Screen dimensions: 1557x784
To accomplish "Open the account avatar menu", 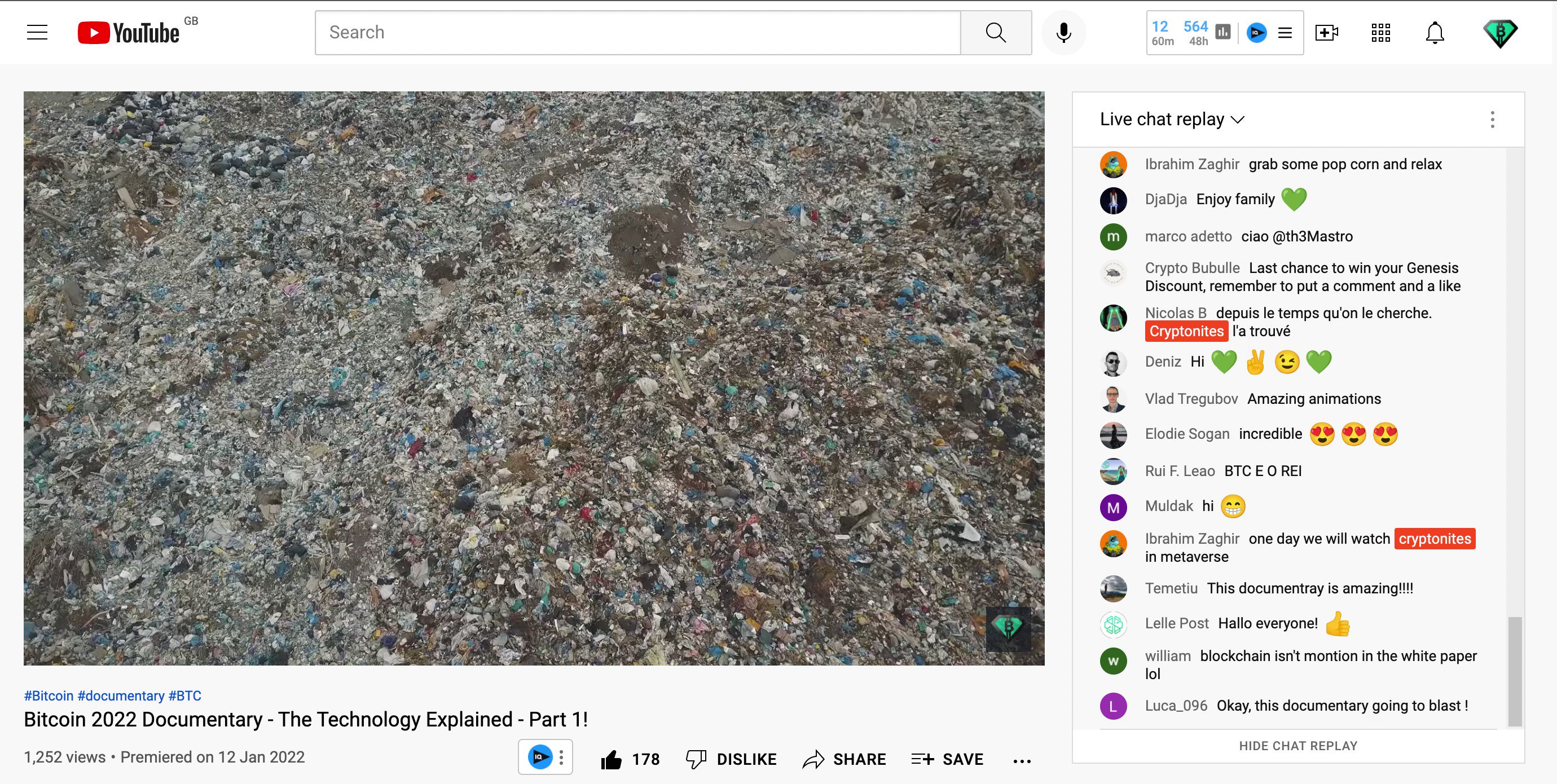I will click(x=1500, y=33).
